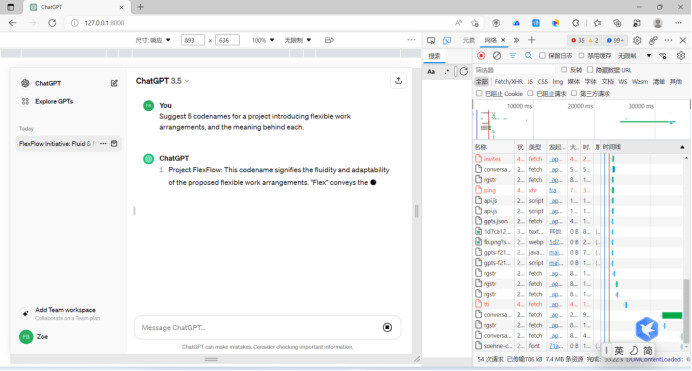This screenshot has height=371, width=692.
Task: Go back in browser history
Action: tap(12, 23)
